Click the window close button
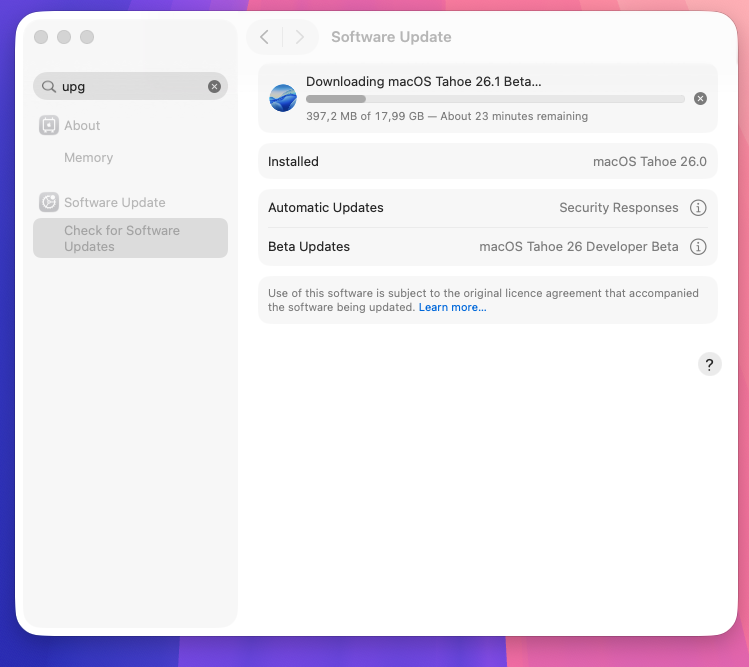The height and width of the screenshot is (667, 749). coord(41,37)
